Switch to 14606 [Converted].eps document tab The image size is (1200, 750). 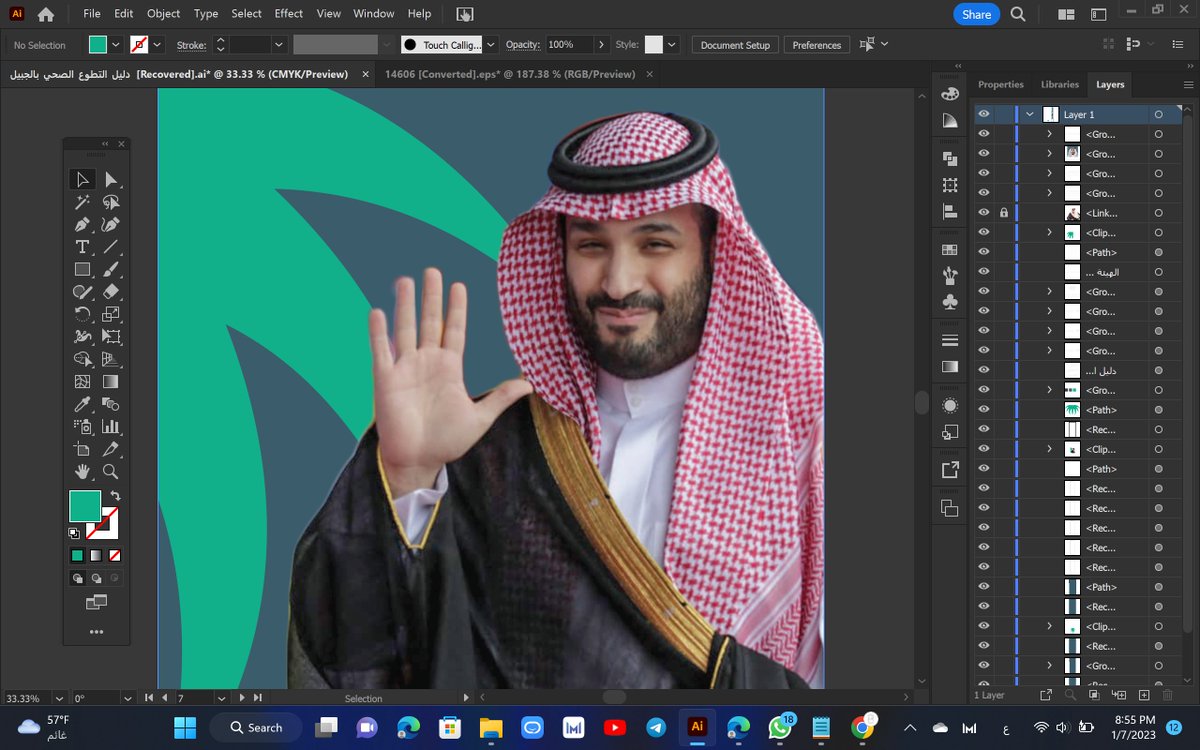click(510, 74)
